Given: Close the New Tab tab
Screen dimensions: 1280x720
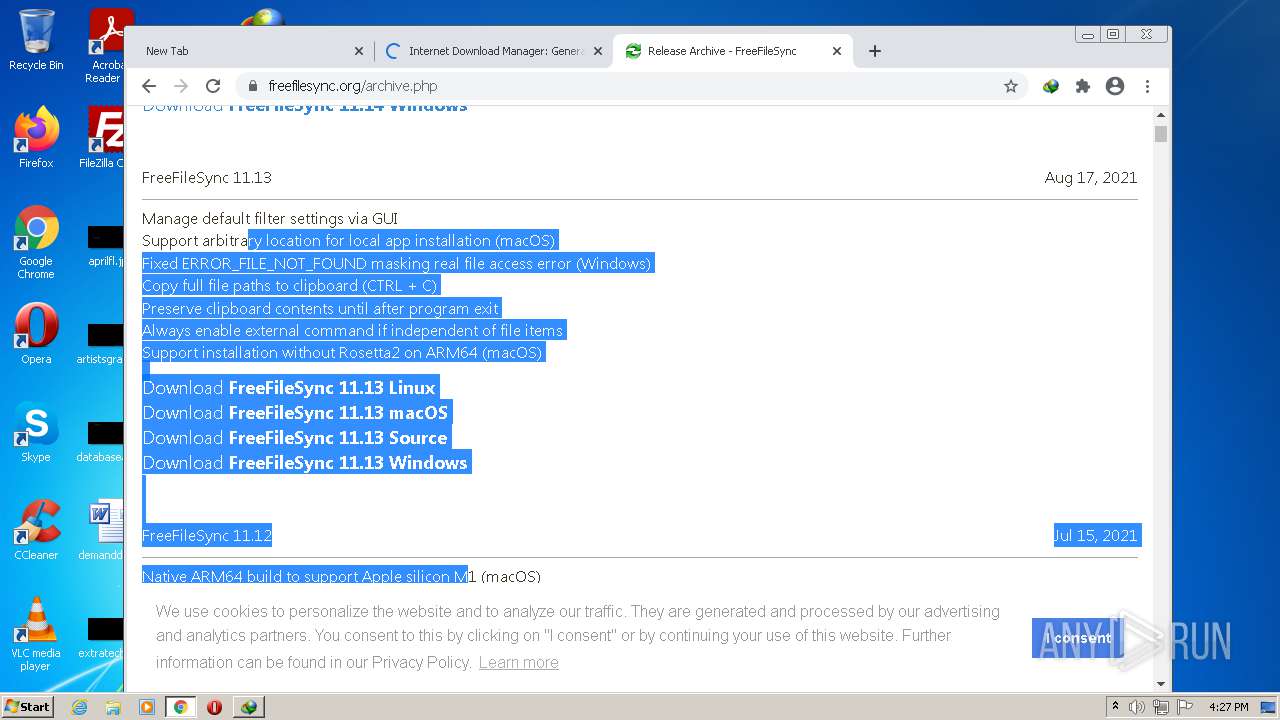Looking at the screenshot, I should coord(360,51).
